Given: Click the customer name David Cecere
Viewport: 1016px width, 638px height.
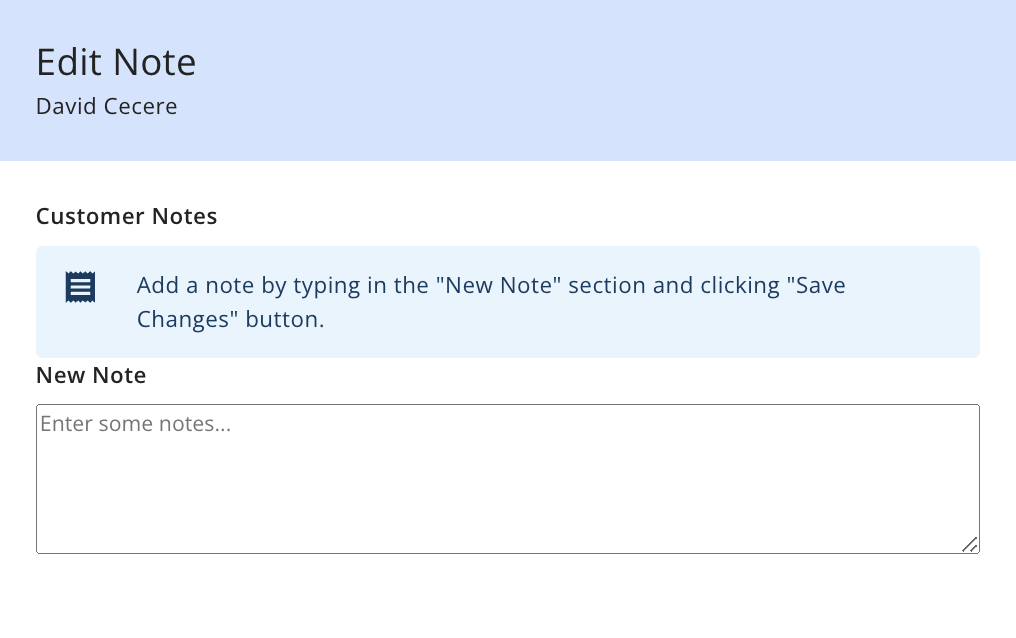Looking at the screenshot, I should coord(106,106).
